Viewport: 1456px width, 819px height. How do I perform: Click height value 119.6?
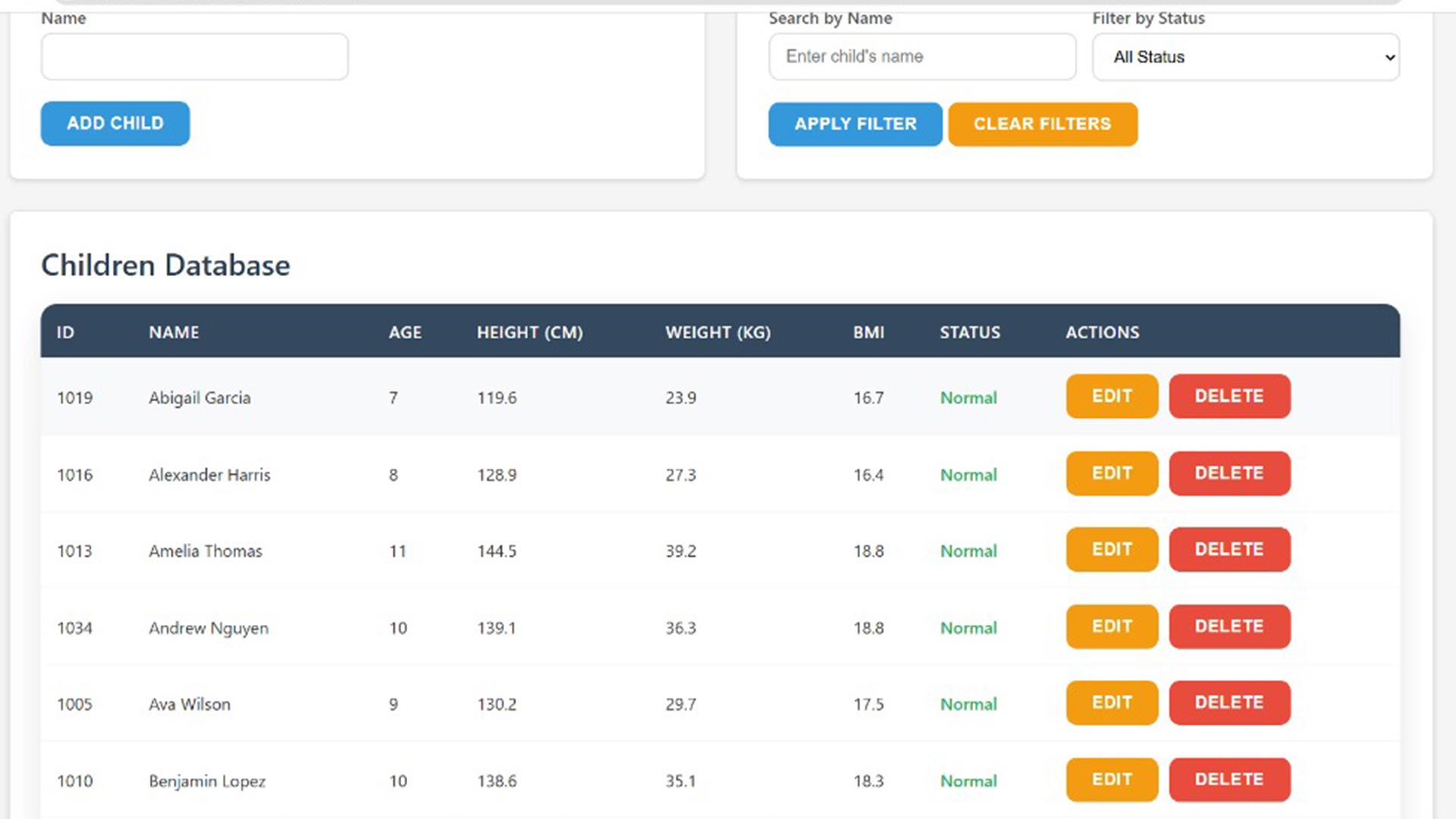point(497,398)
